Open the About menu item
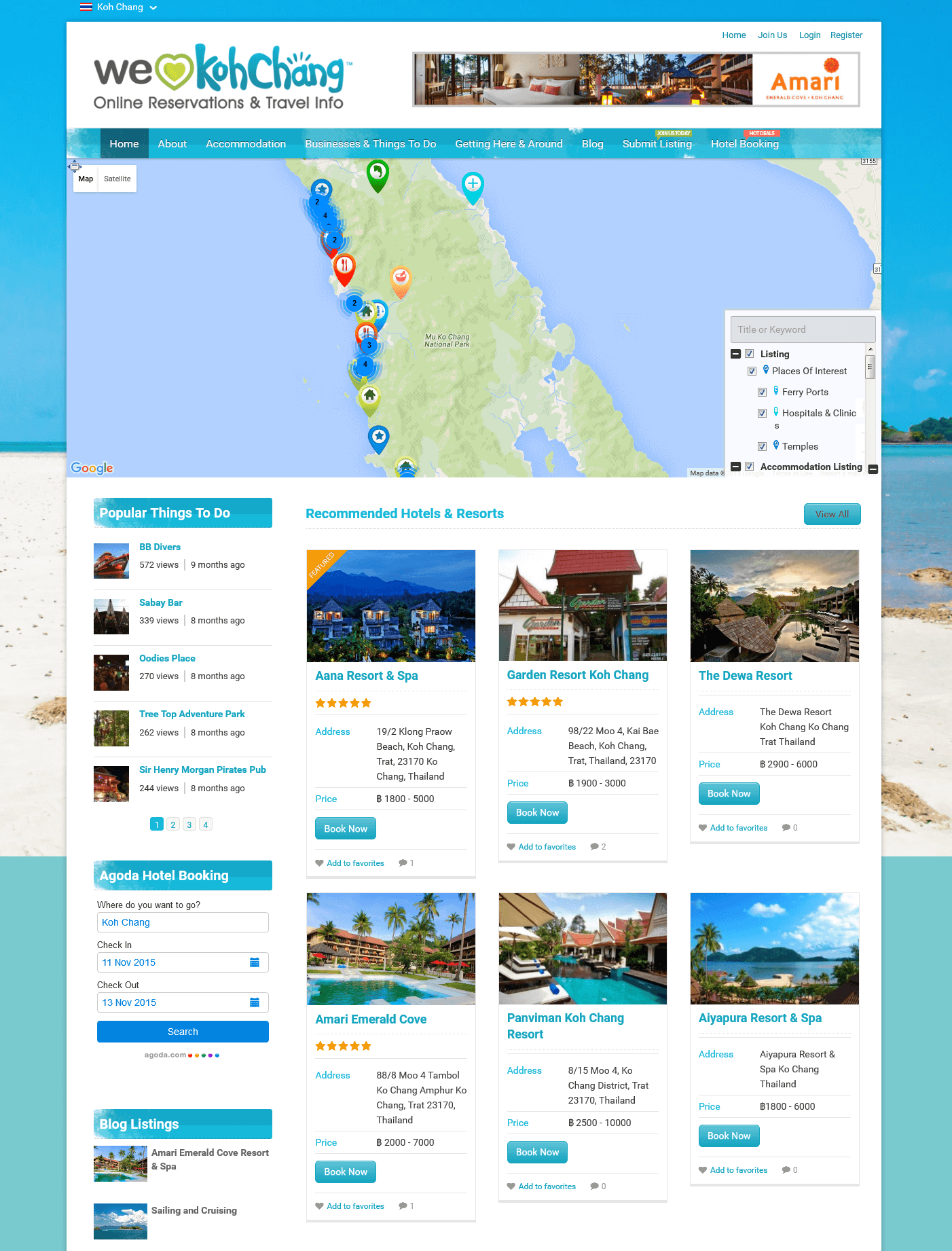The image size is (952, 1251). coord(172,144)
